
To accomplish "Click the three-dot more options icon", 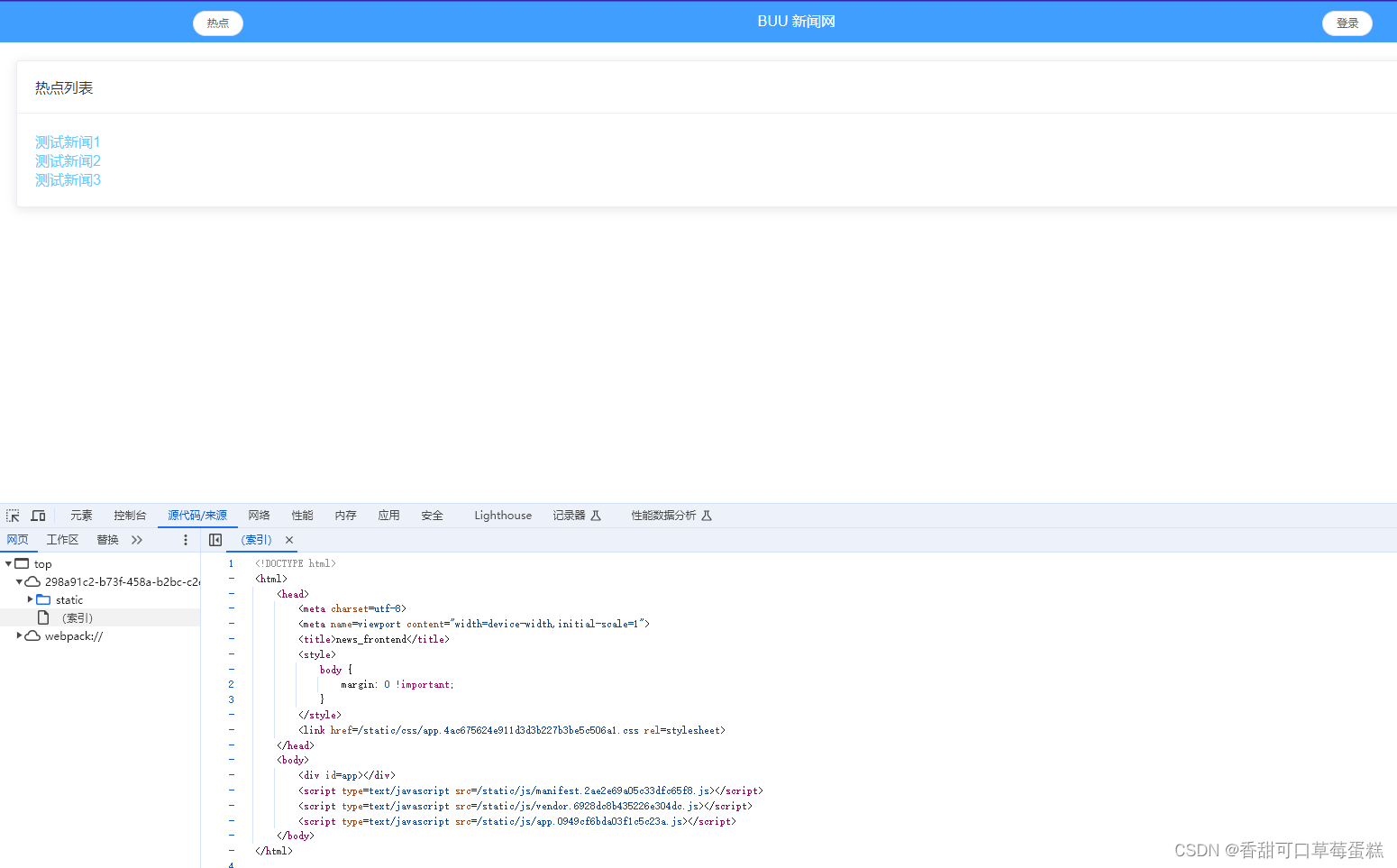I will (x=186, y=540).
